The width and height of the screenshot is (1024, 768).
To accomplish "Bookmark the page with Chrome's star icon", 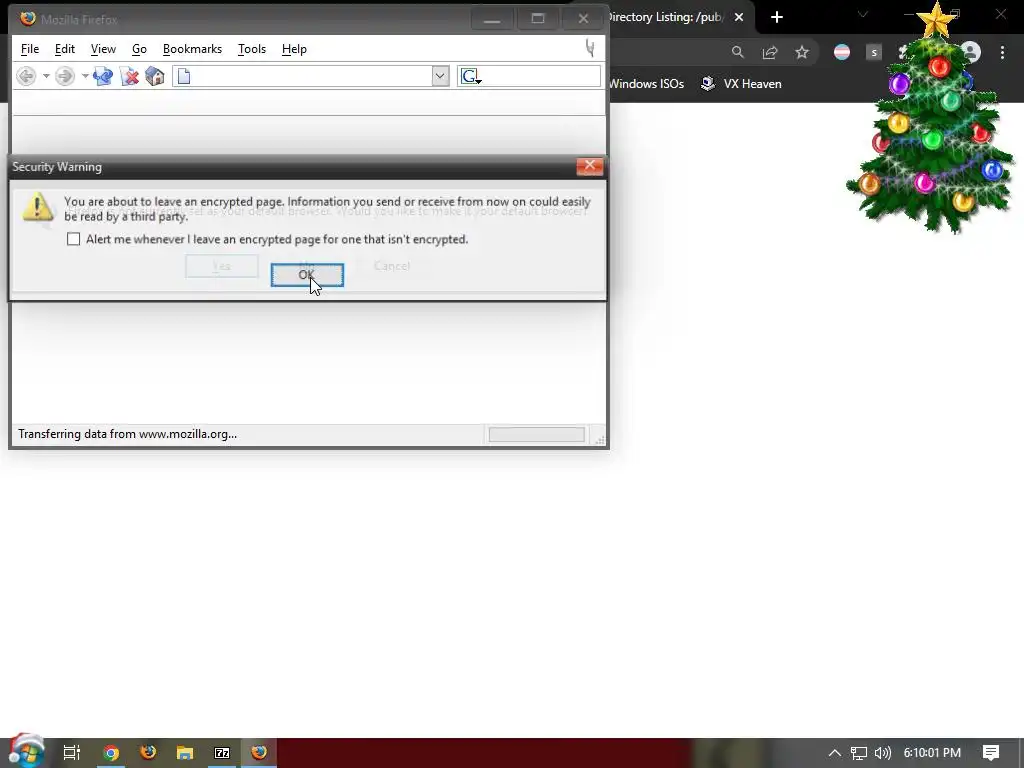I will tap(802, 52).
